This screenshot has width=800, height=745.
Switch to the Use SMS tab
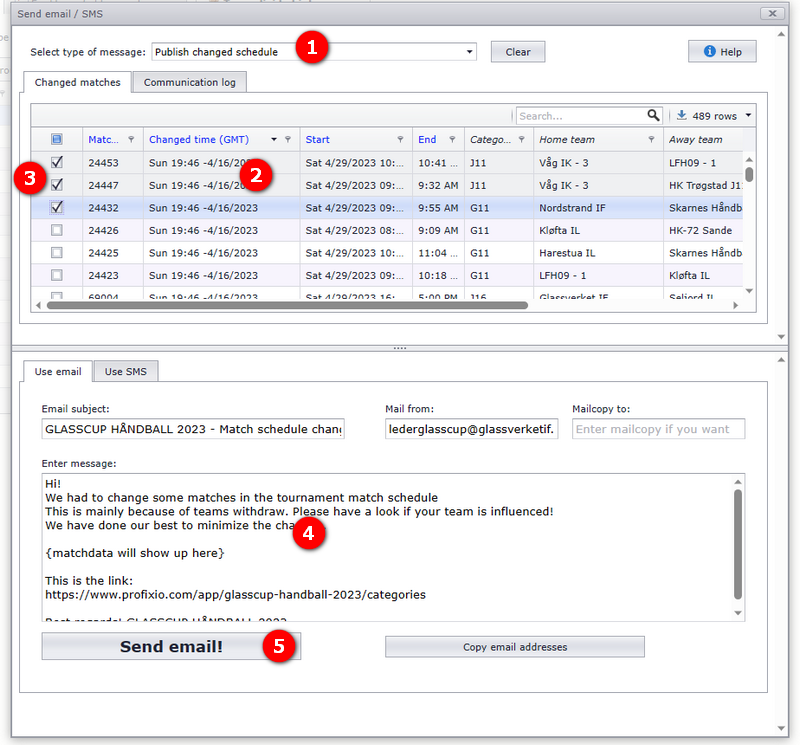coord(126,371)
